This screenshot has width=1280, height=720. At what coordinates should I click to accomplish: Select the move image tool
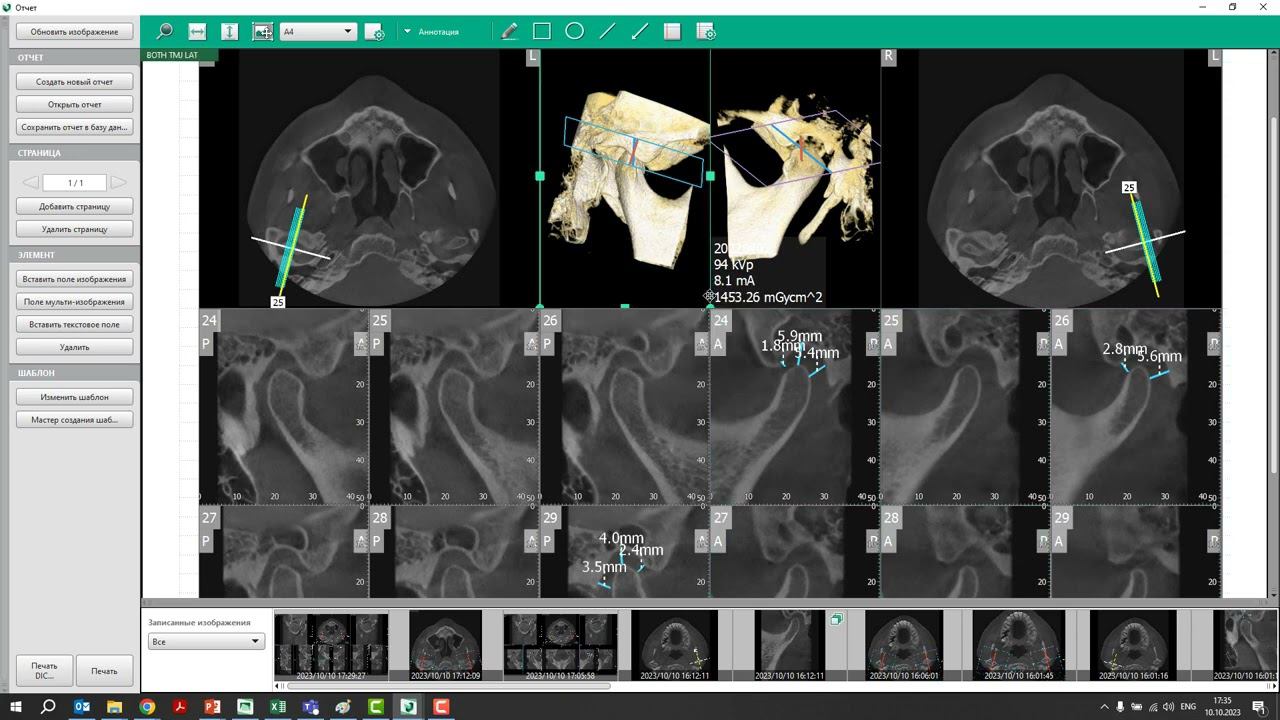point(263,32)
